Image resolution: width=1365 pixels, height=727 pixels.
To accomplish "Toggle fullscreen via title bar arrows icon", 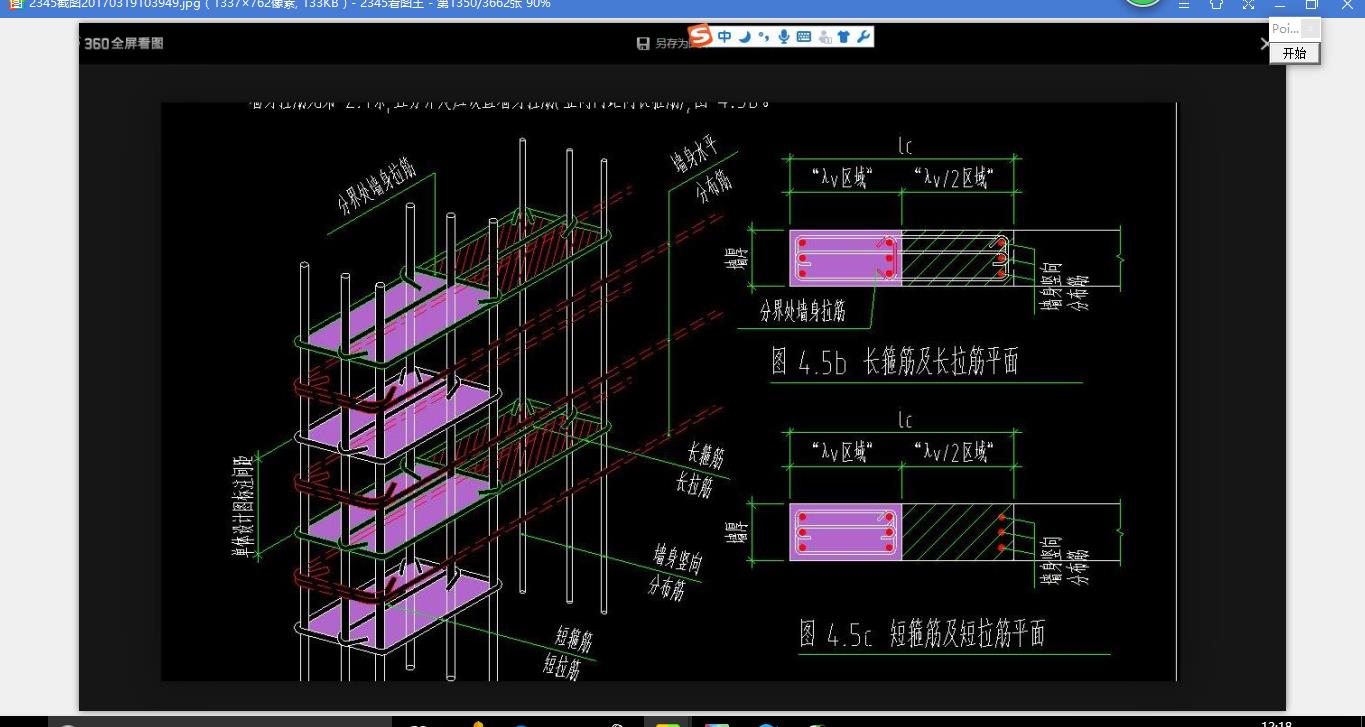I will (1248, 5).
